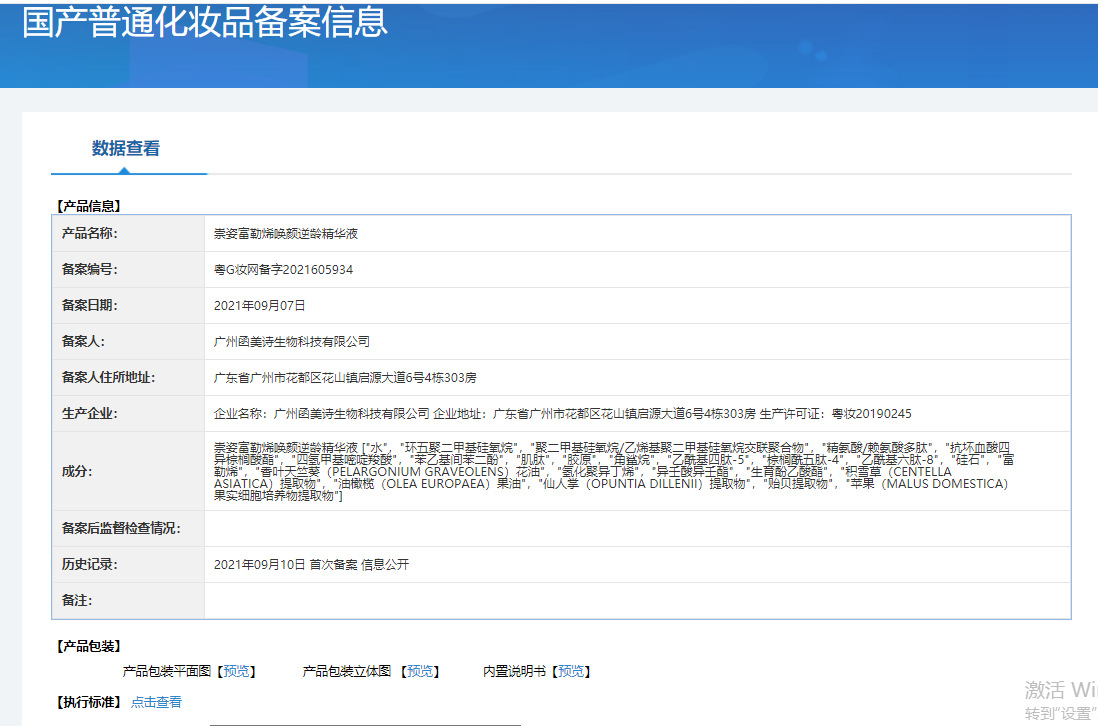
Task: Click the 【执行标准】 section label
Action: pos(88,703)
